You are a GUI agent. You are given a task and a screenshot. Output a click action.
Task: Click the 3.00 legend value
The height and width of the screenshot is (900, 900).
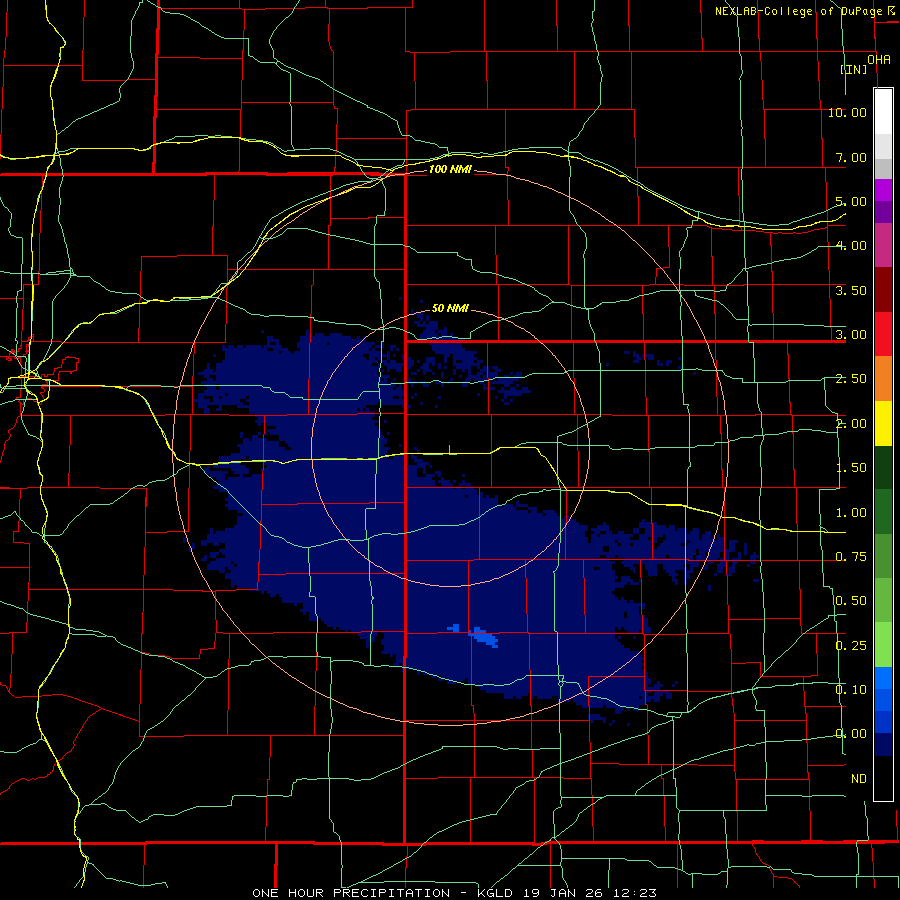click(x=851, y=335)
